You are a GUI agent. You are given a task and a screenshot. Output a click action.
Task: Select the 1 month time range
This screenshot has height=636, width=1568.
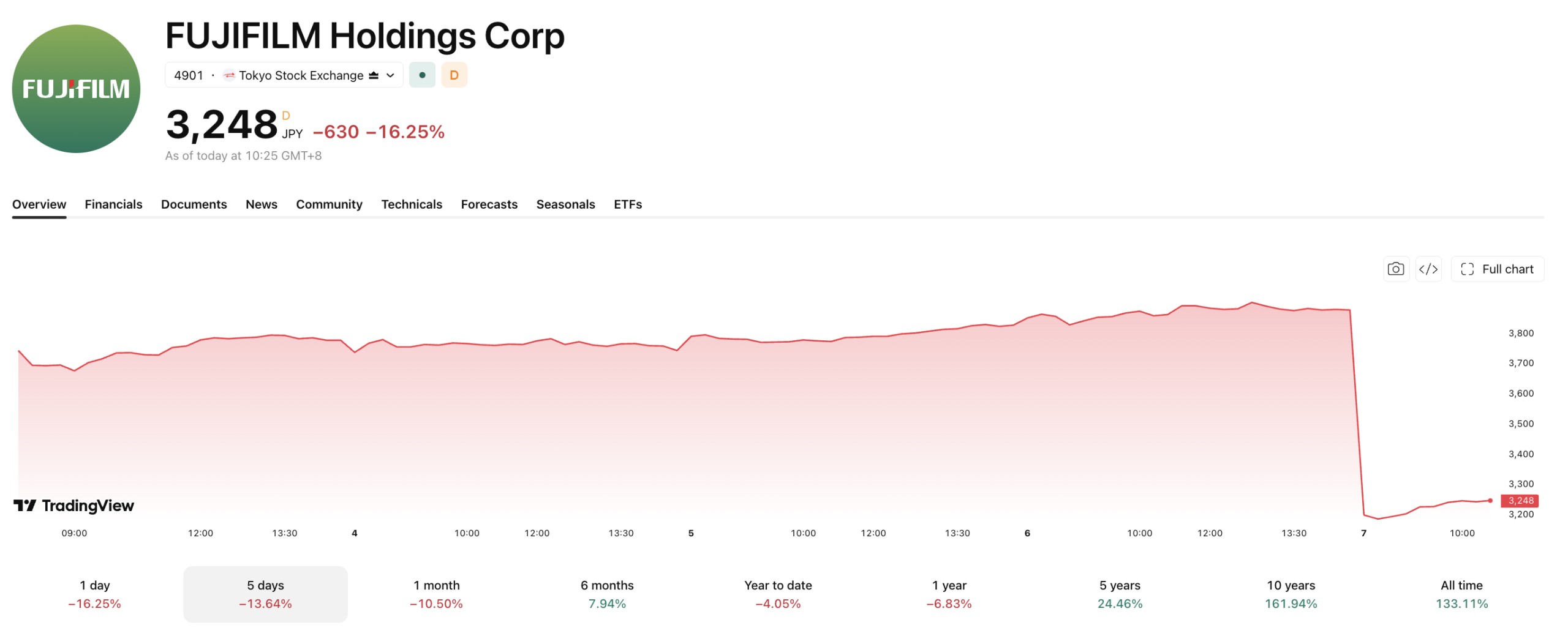pos(436,594)
